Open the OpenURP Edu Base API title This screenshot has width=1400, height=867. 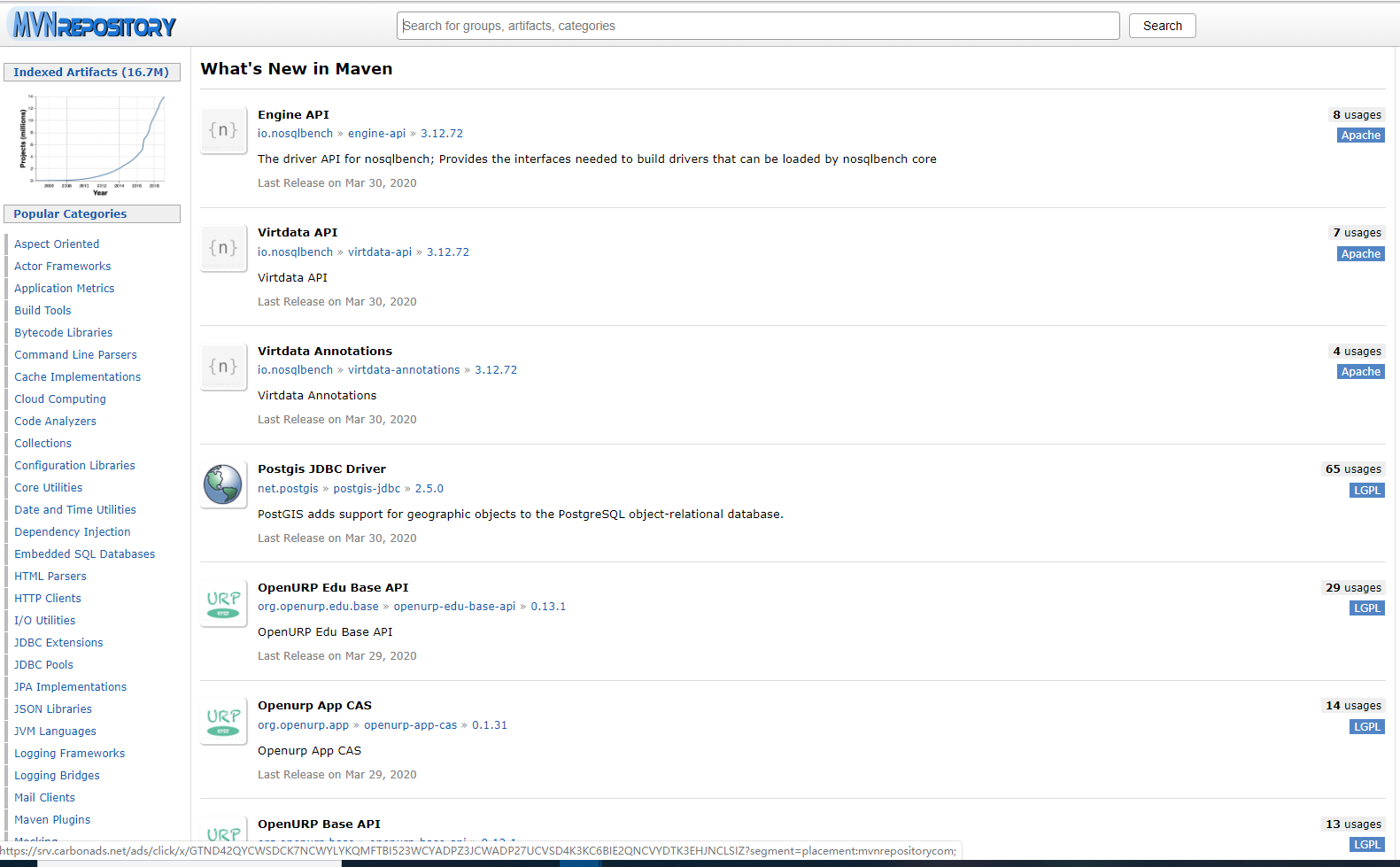tap(333, 588)
